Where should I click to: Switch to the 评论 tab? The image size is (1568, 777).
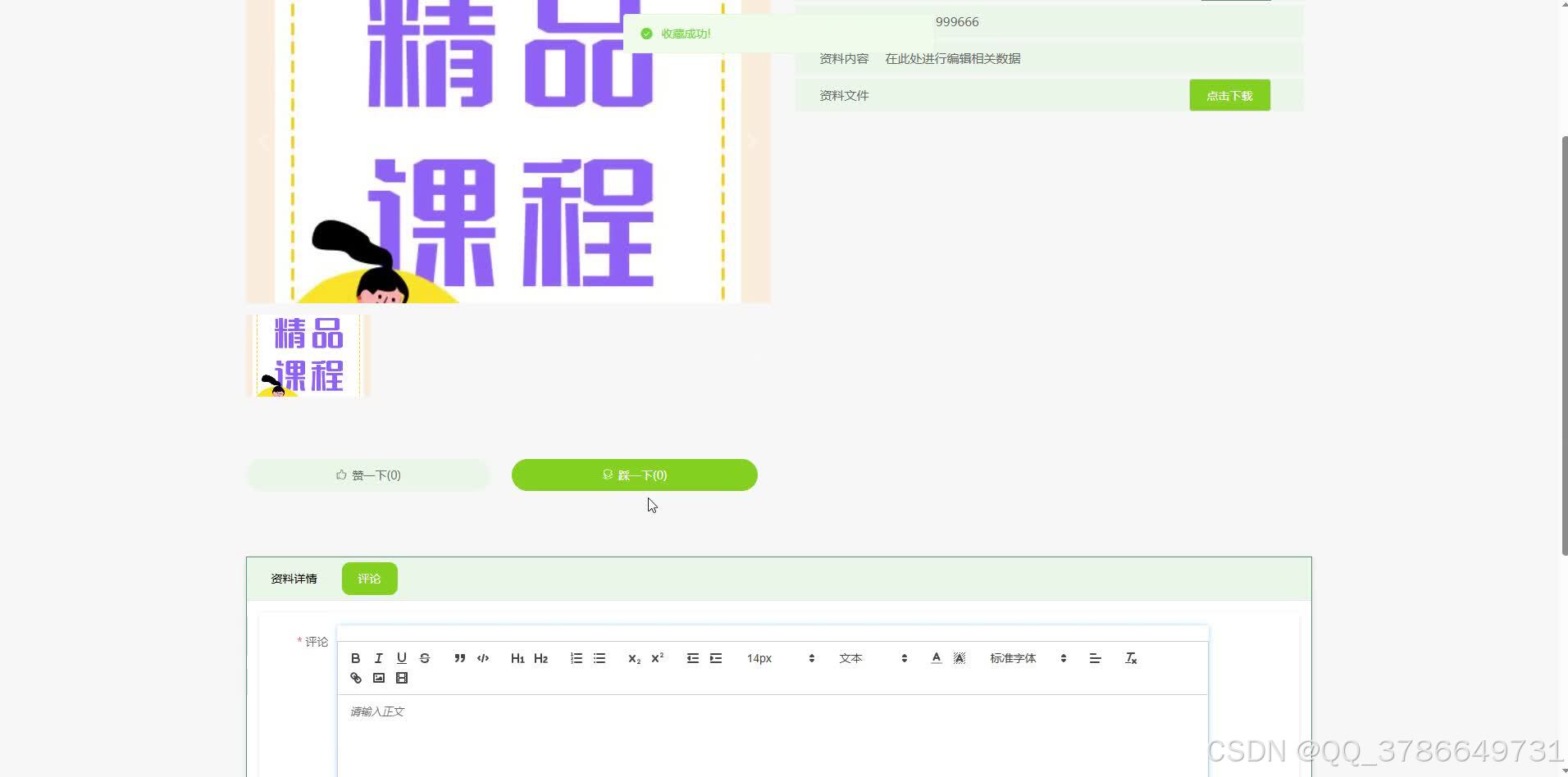(x=369, y=578)
